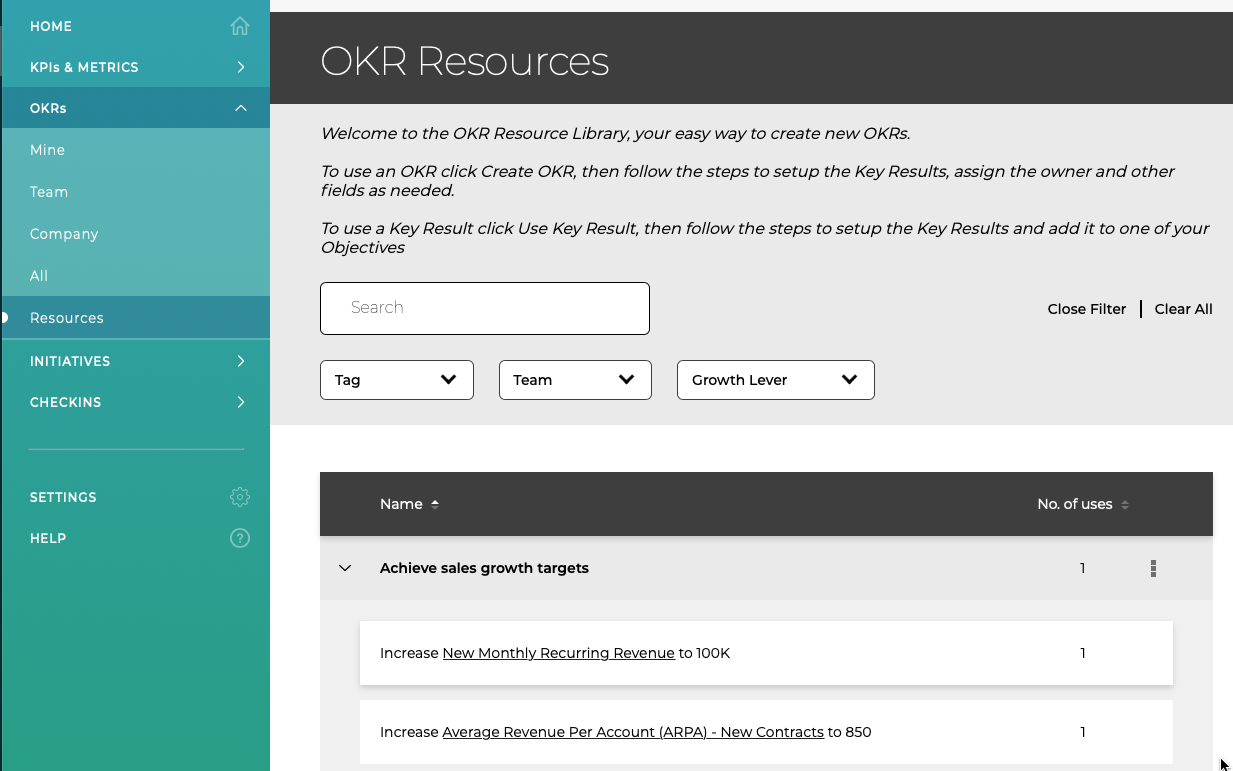Click Close Filter link
This screenshot has height=771, width=1233.
coord(1087,309)
